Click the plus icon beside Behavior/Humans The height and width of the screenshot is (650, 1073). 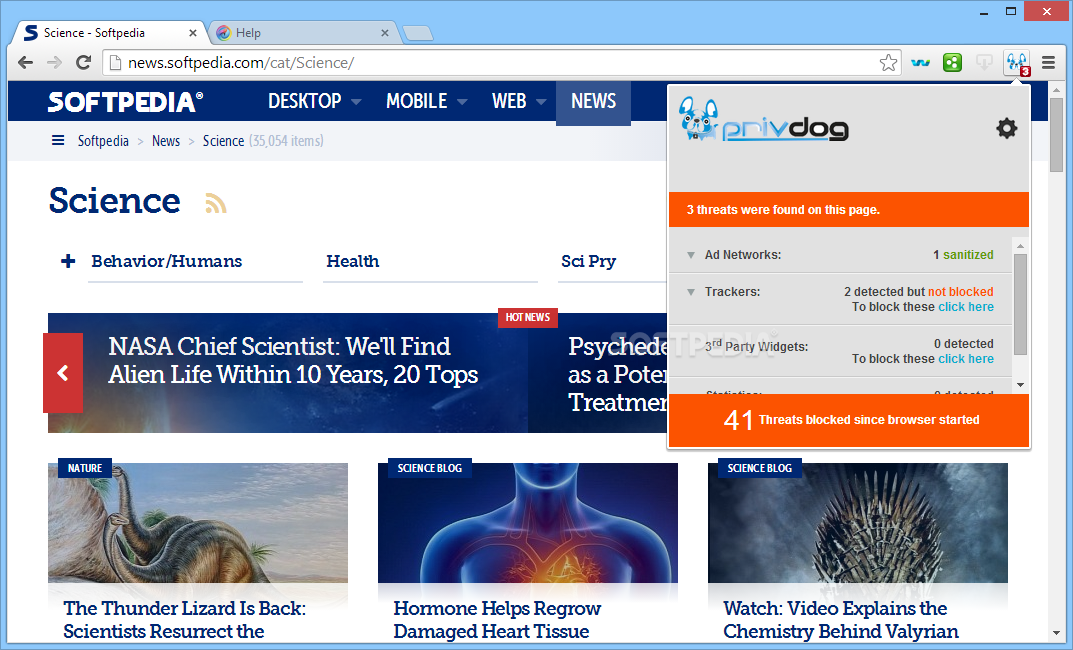(68, 261)
